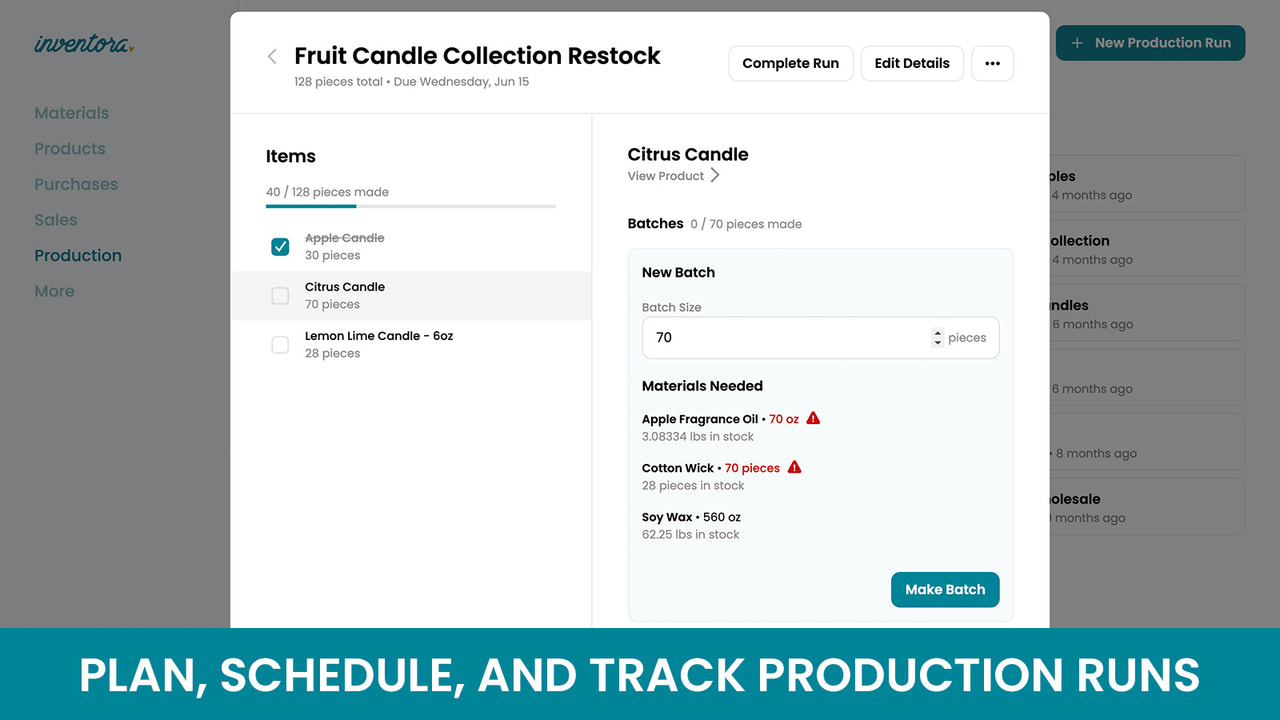
Task: Navigate to the Materials section
Action: click(71, 113)
